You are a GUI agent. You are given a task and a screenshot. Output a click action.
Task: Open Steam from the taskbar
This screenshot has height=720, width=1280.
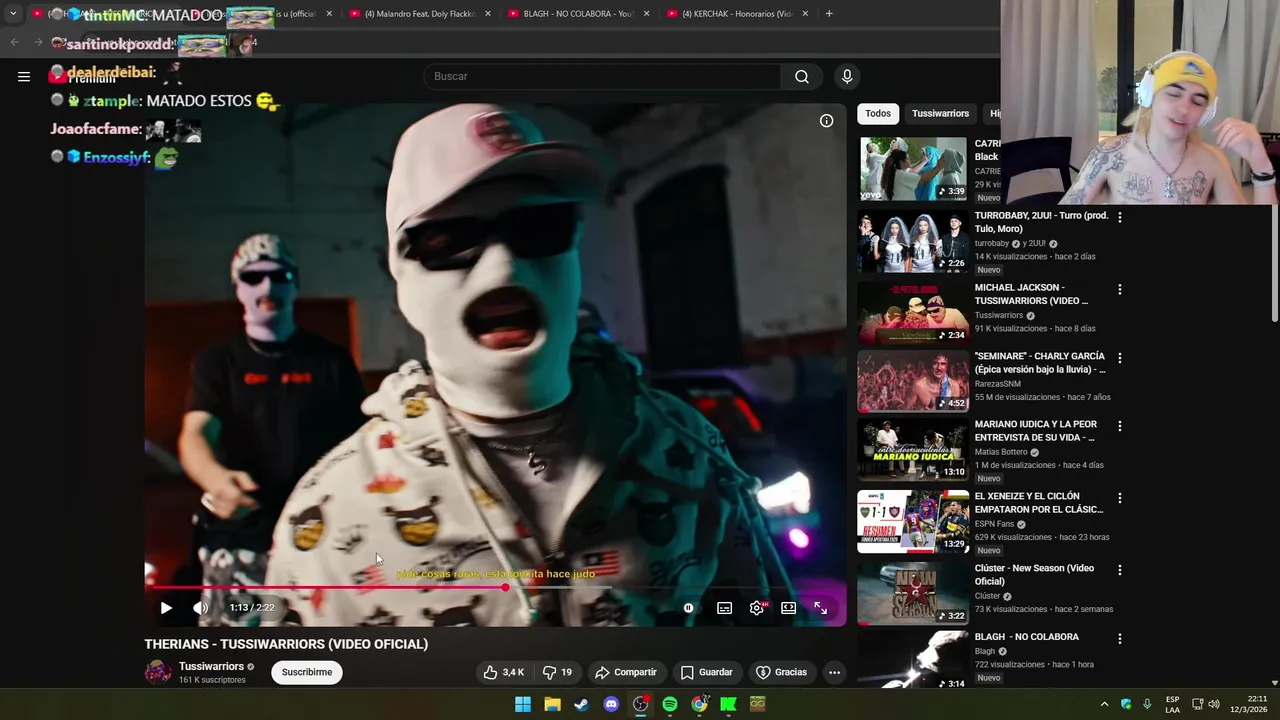tap(581, 704)
